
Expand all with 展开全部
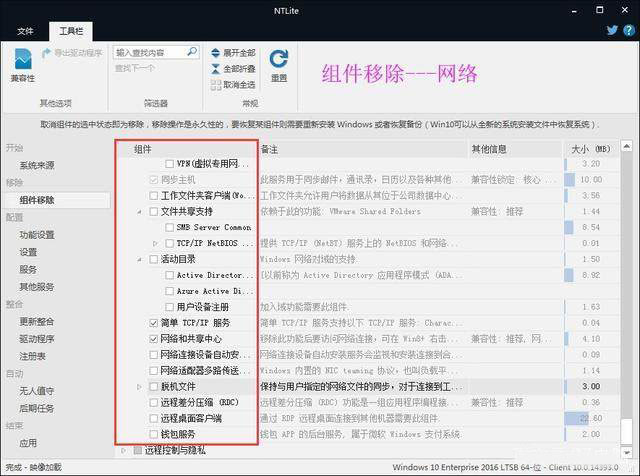233,53
